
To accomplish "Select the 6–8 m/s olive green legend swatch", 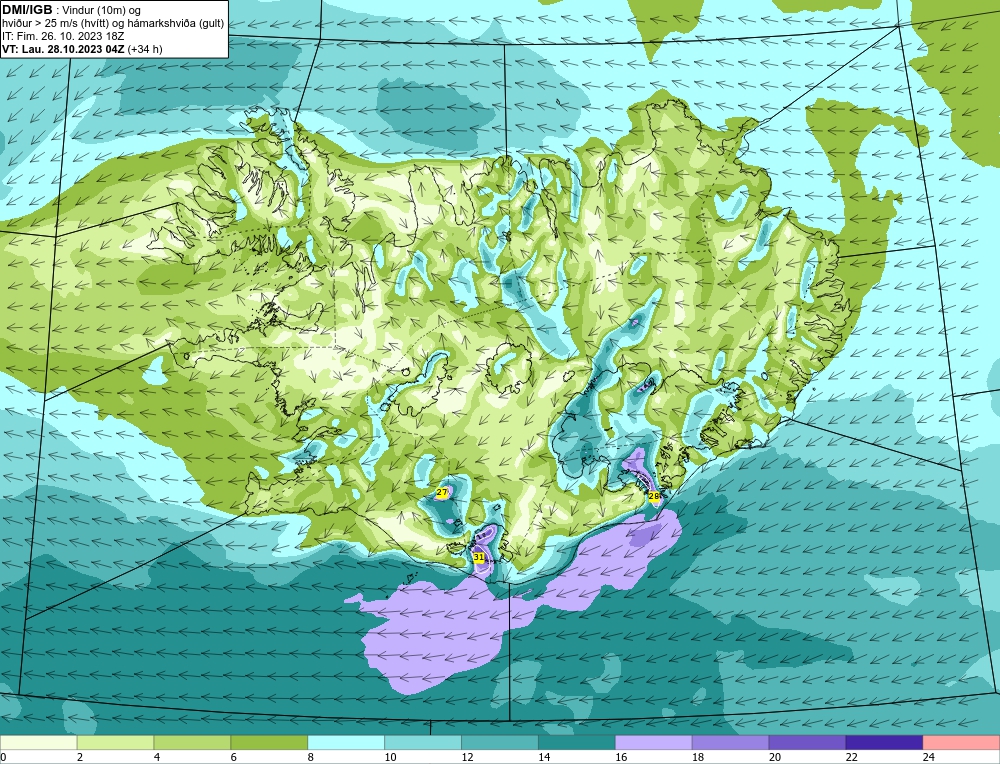I will [x=269, y=742].
